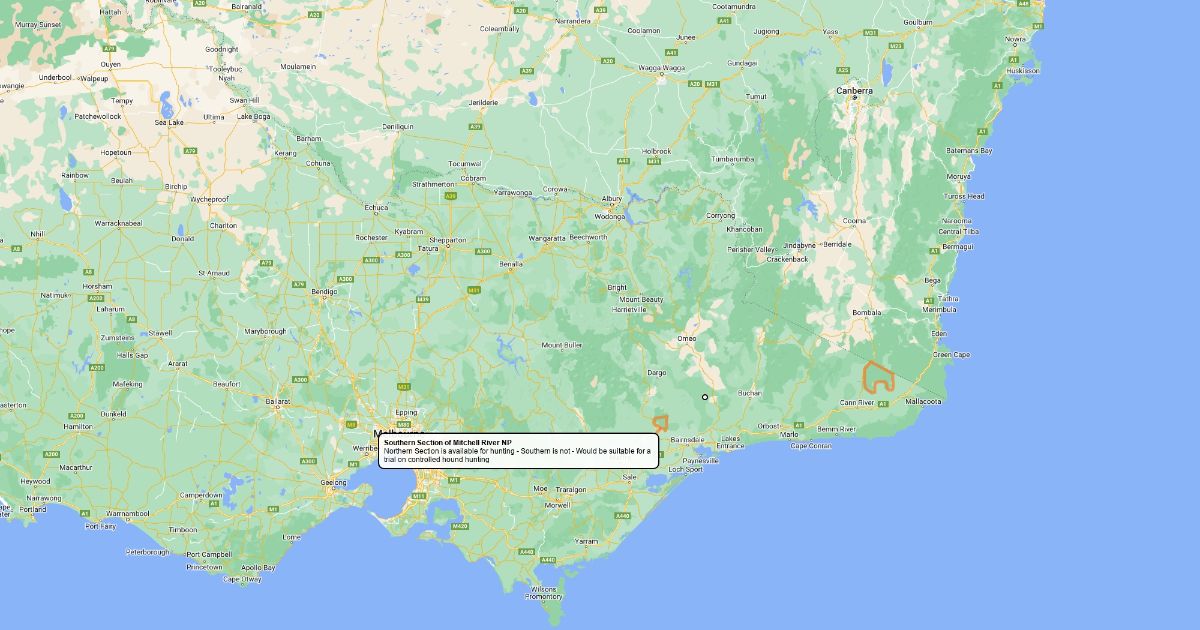This screenshot has height=630, width=1200.
Task: Click the 'Buchan' town label
Action: [x=749, y=393]
